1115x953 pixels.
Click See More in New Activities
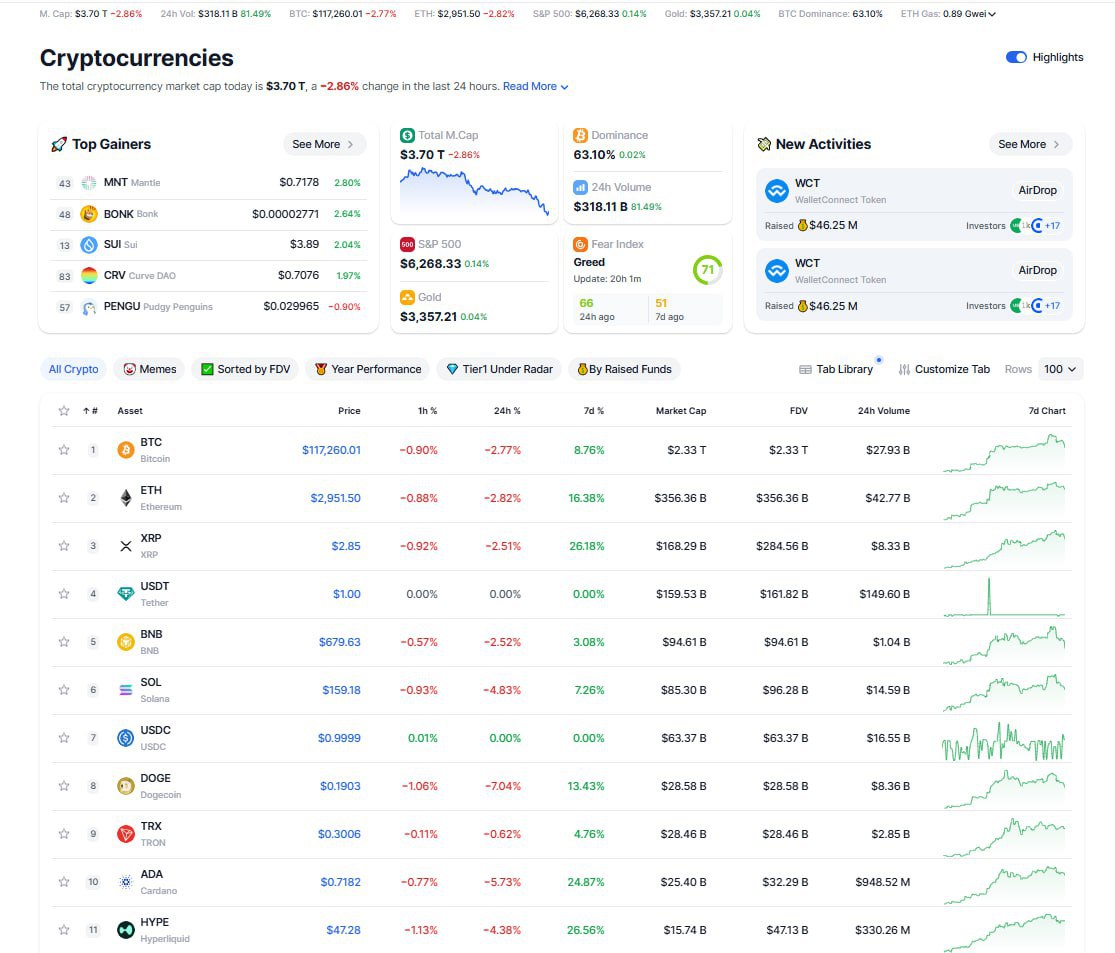click(1030, 144)
